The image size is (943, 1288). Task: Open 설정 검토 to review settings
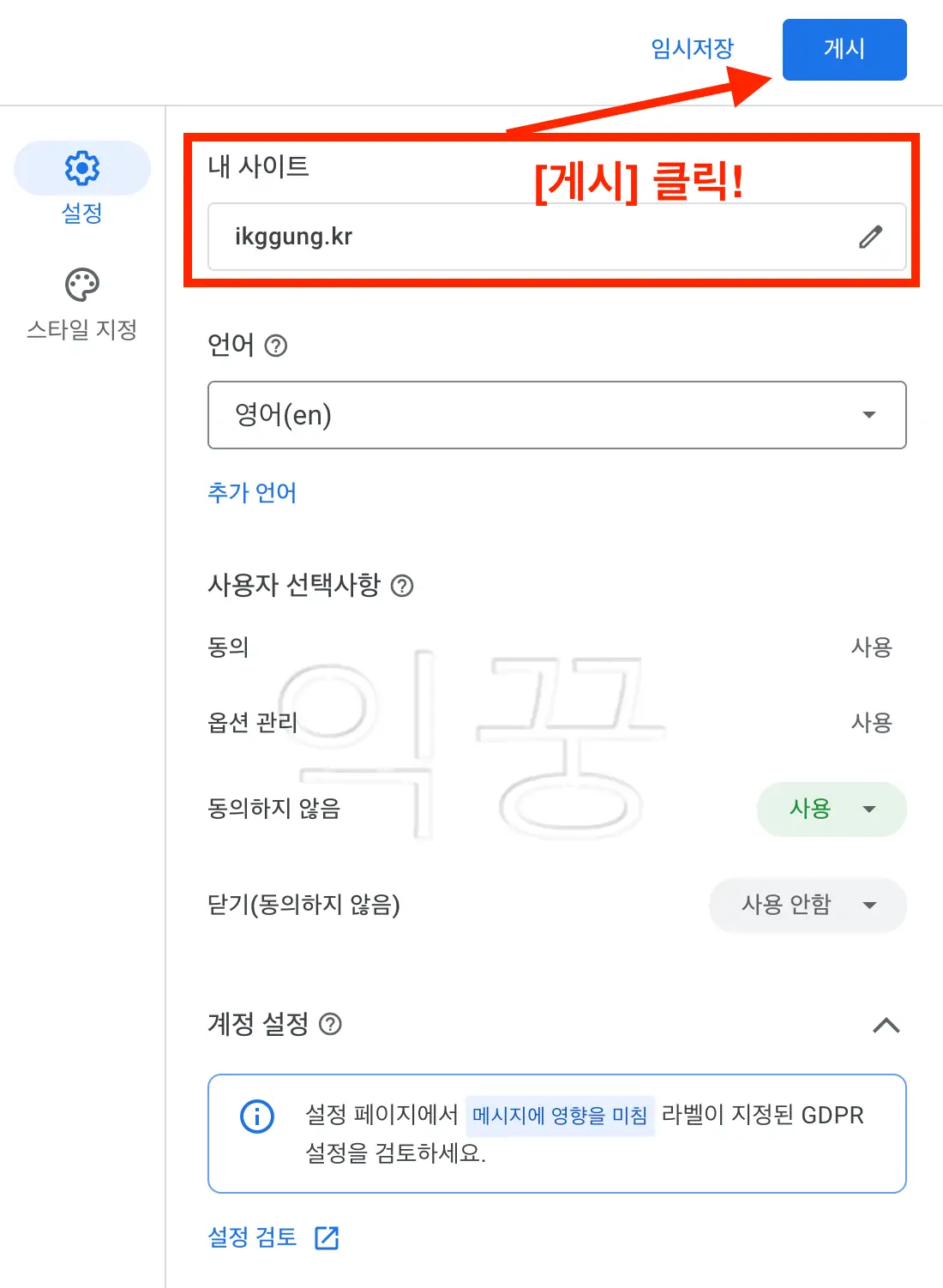[252, 1237]
